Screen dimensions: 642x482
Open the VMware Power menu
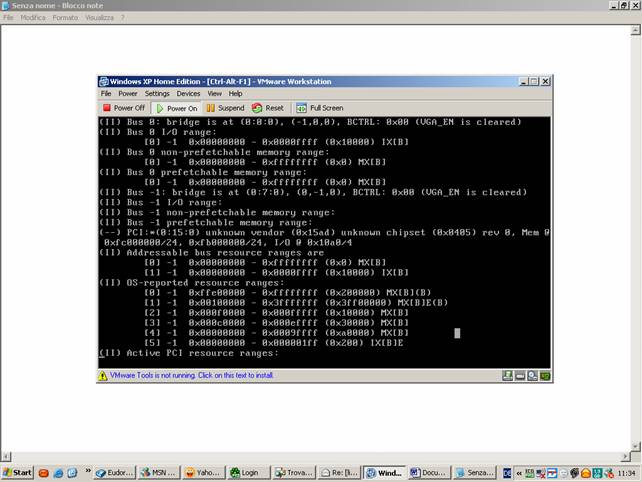coord(128,93)
